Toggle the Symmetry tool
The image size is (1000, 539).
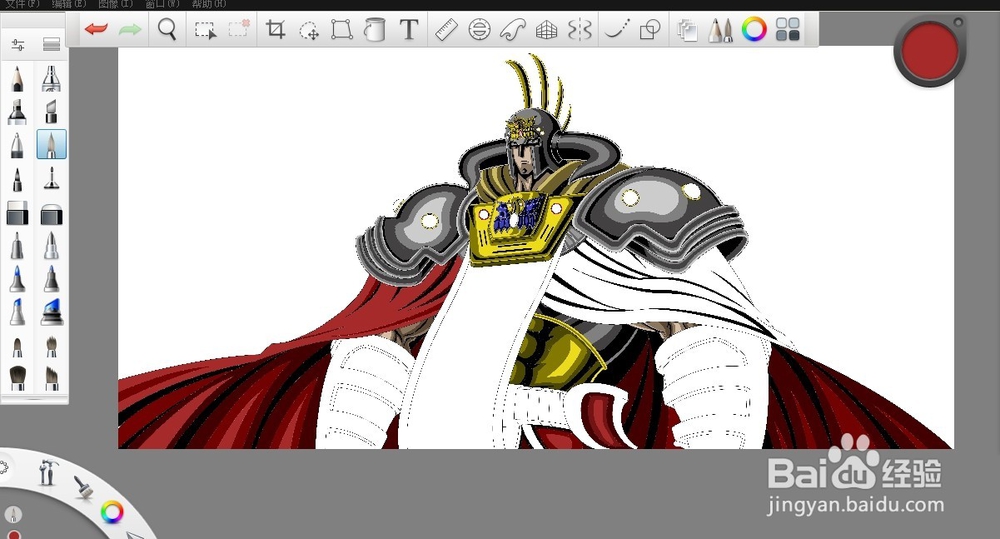(x=580, y=29)
